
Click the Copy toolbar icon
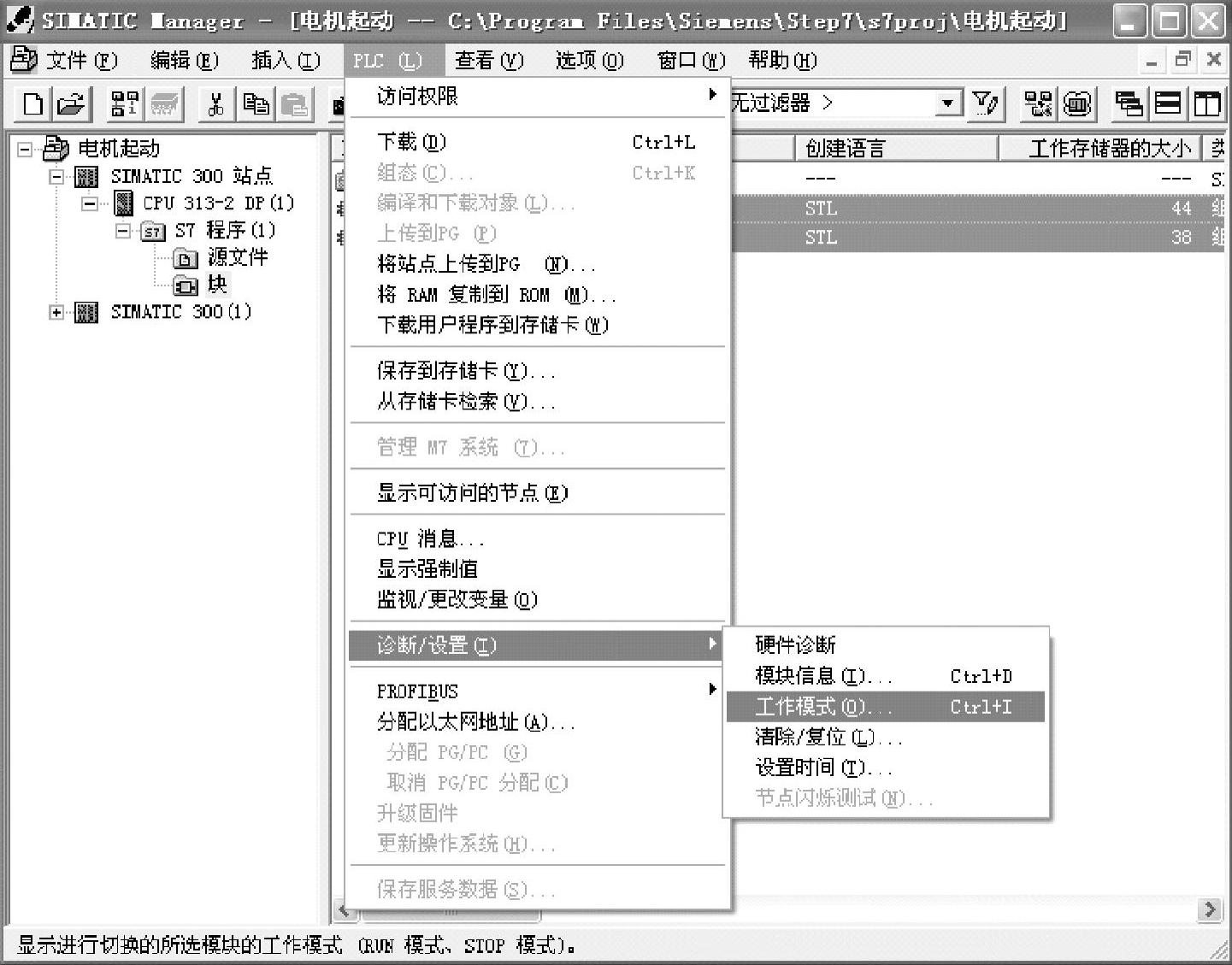[255, 104]
